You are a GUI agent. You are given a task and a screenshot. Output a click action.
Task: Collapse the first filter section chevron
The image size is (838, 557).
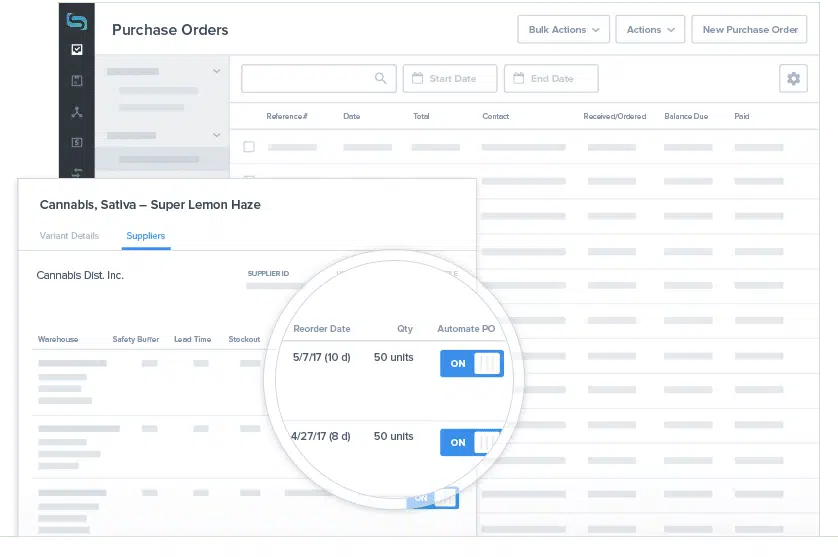tap(217, 72)
